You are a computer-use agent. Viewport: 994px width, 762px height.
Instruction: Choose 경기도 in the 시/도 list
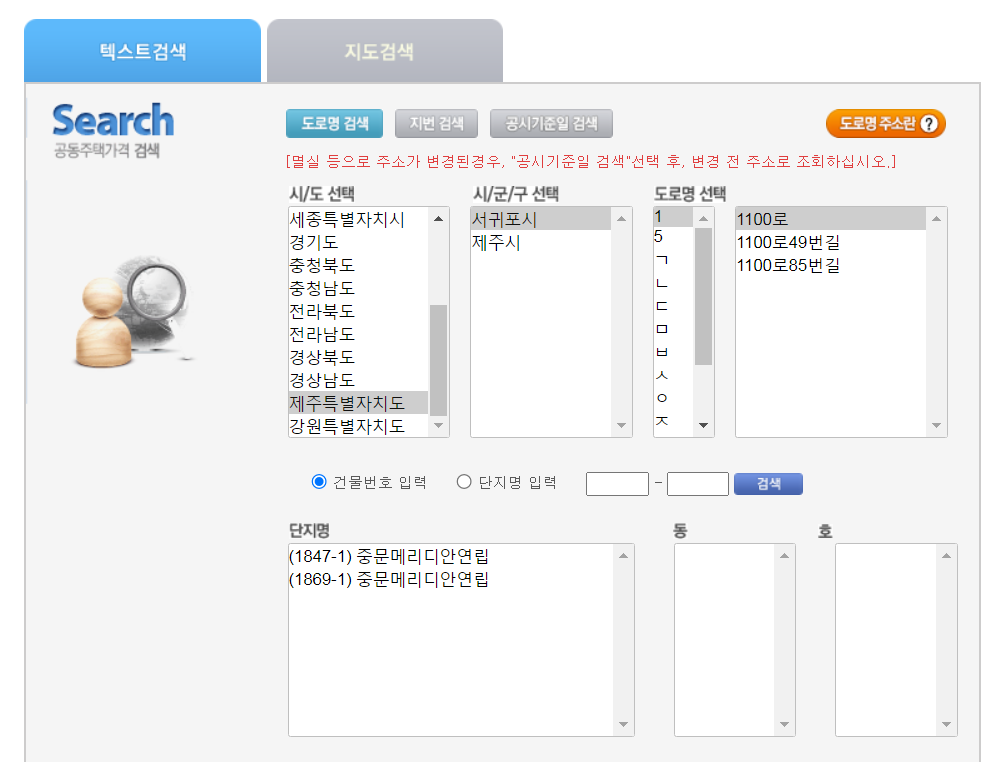point(358,242)
